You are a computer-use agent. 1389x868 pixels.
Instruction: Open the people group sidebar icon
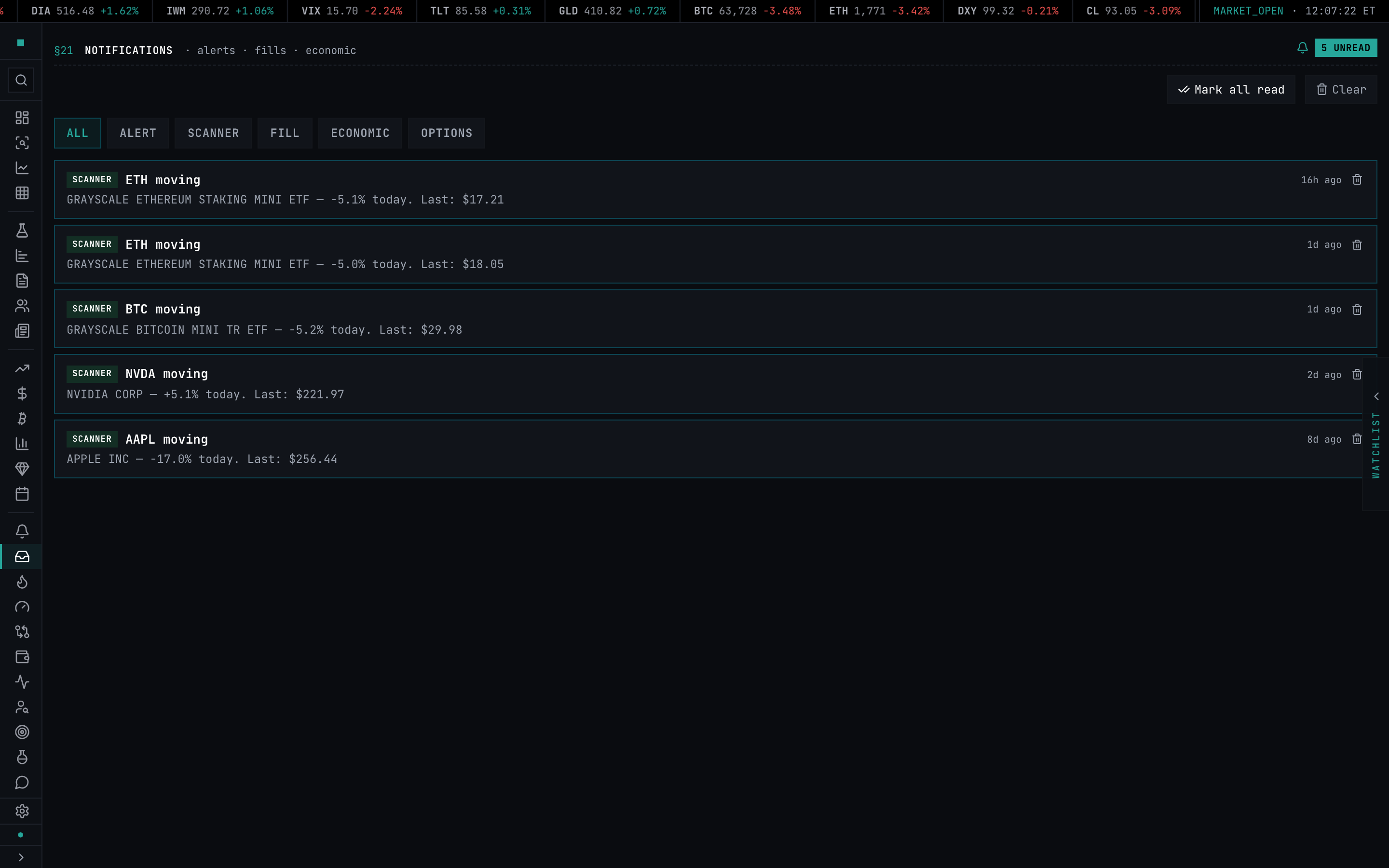(22, 306)
